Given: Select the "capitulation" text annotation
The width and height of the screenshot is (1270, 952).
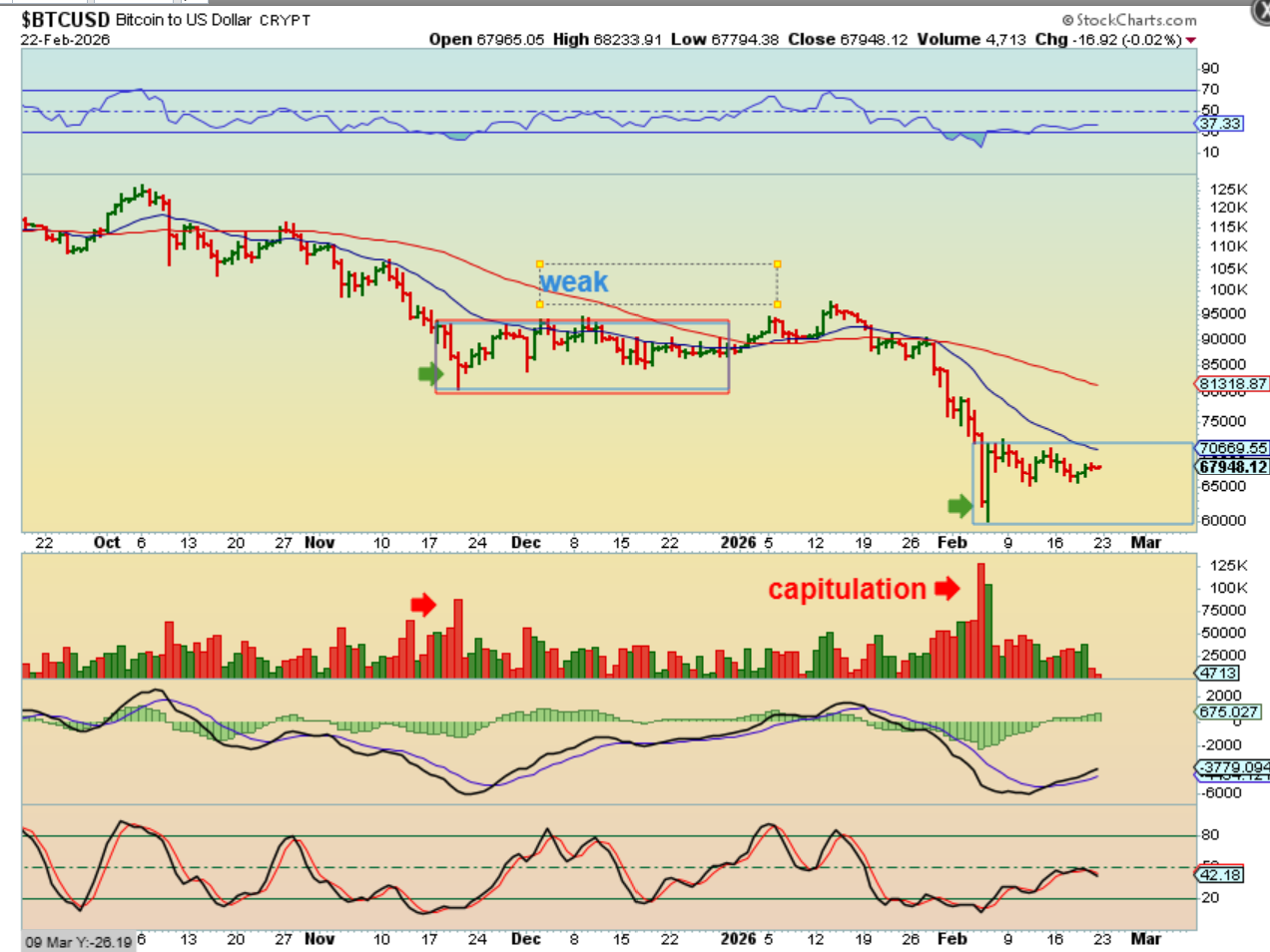Looking at the screenshot, I should (x=847, y=589).
